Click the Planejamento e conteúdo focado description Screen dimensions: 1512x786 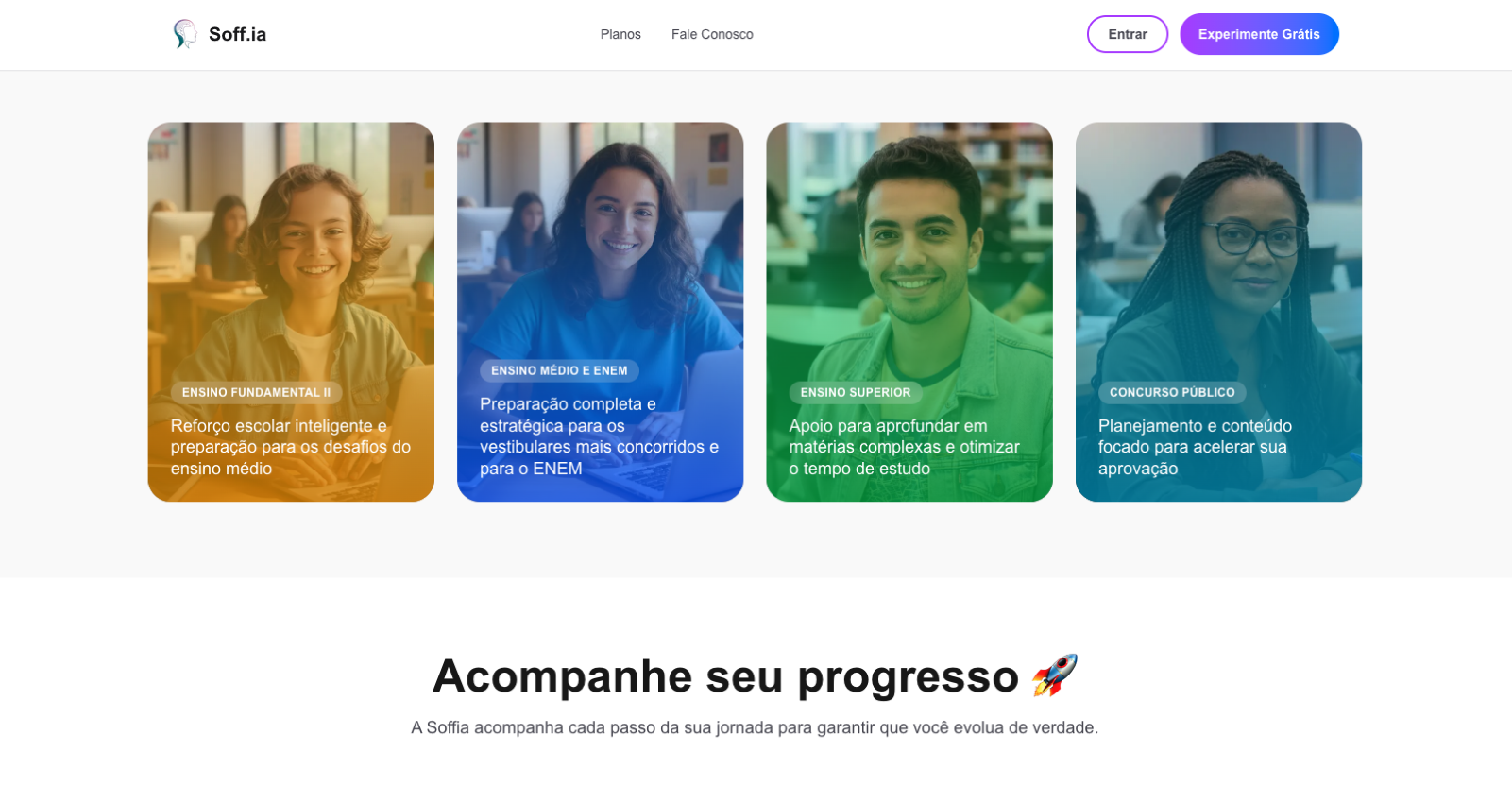click(x=1195, y=447)
